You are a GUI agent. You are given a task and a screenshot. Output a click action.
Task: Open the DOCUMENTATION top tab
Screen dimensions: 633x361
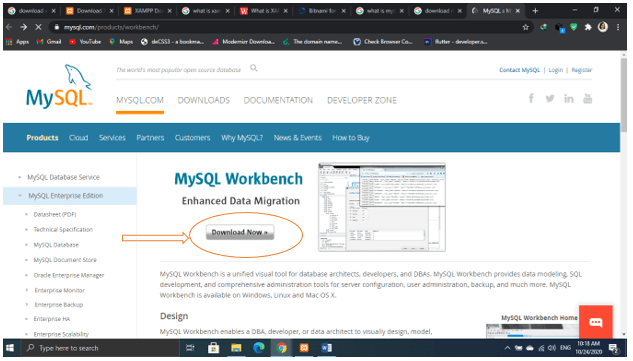pos(279,101)
